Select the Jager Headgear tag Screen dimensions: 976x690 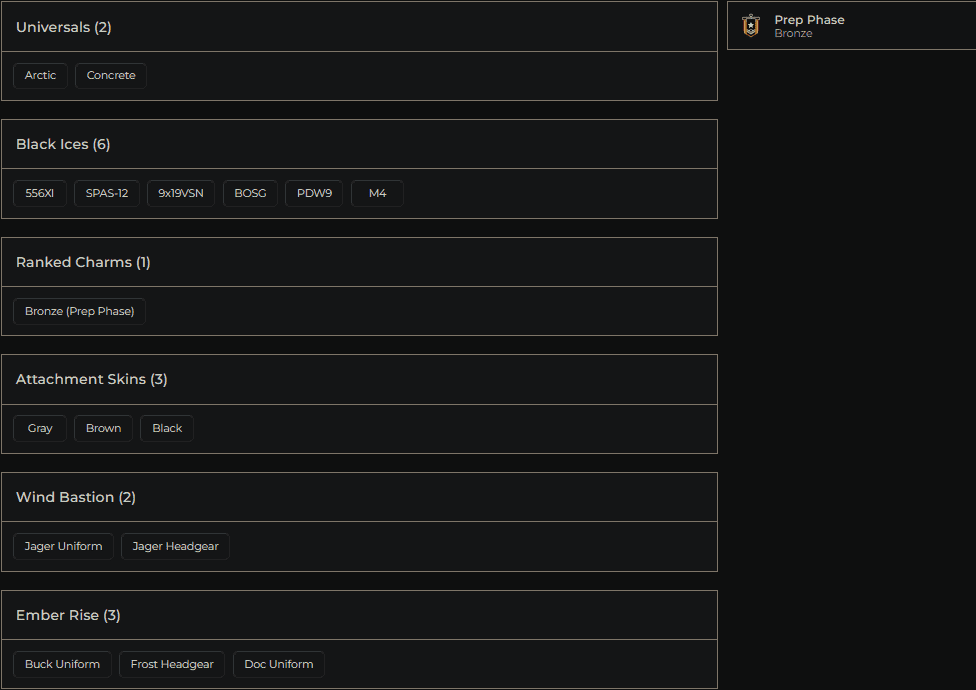(x=175, y=546)
